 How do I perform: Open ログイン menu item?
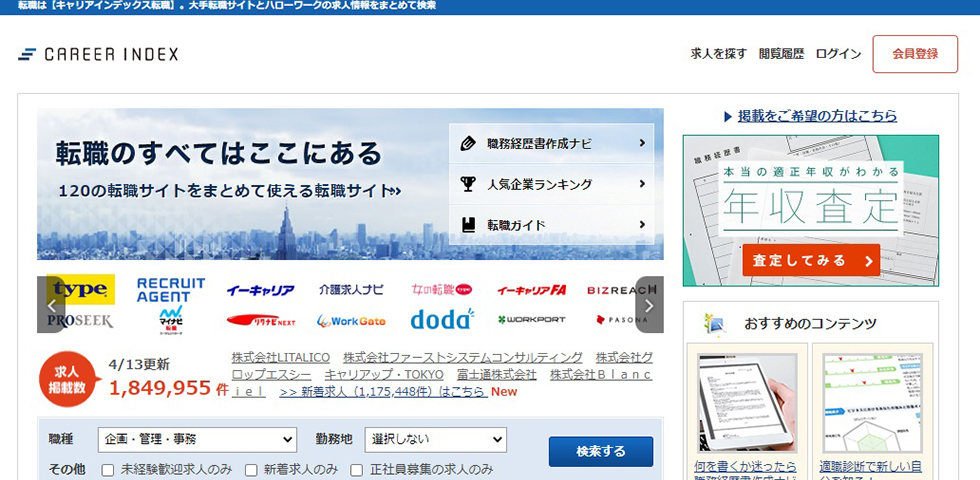point(838,54)
